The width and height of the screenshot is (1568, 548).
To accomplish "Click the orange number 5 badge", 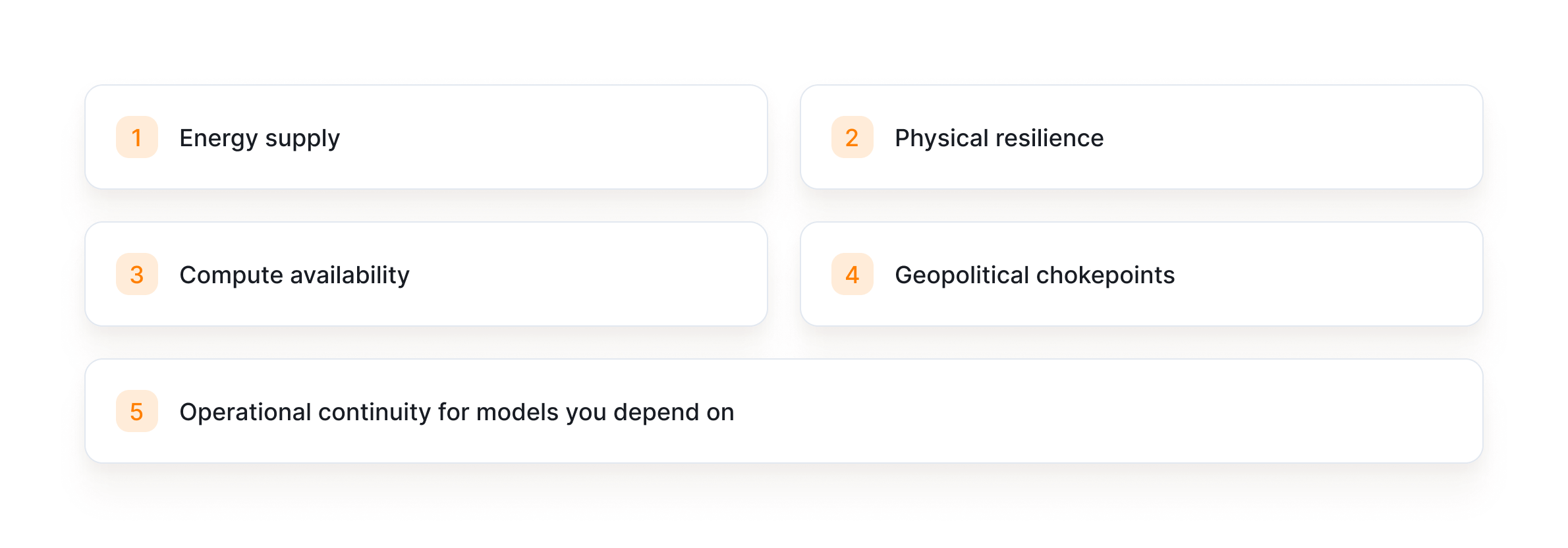I will (137, 411).
